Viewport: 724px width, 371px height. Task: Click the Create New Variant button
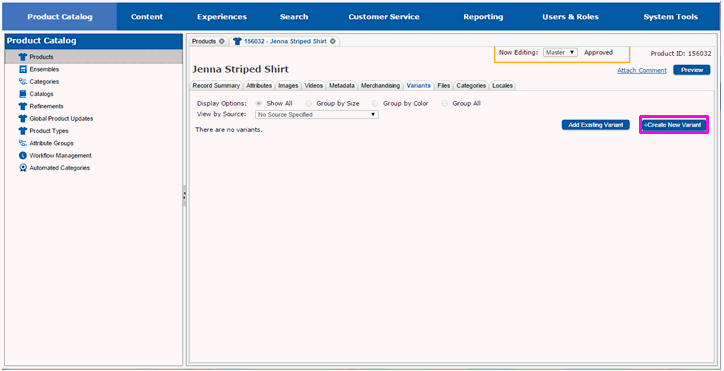(674, 125)
